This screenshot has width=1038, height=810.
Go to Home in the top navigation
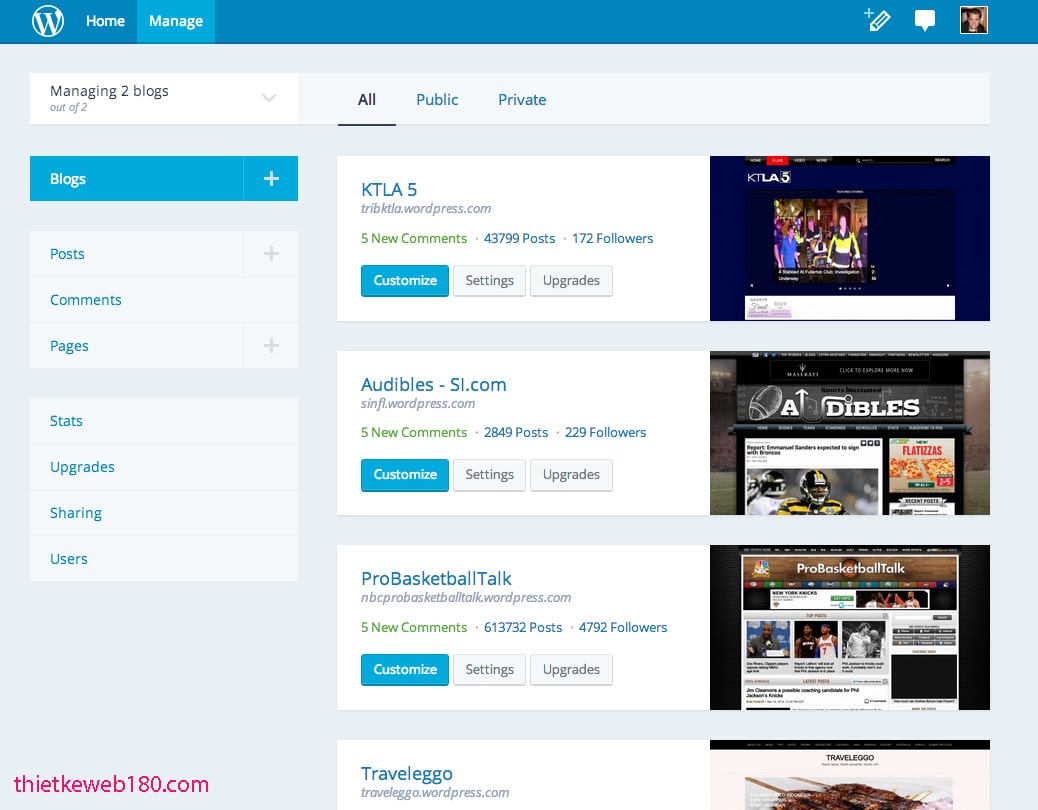[x=105, y=20]
